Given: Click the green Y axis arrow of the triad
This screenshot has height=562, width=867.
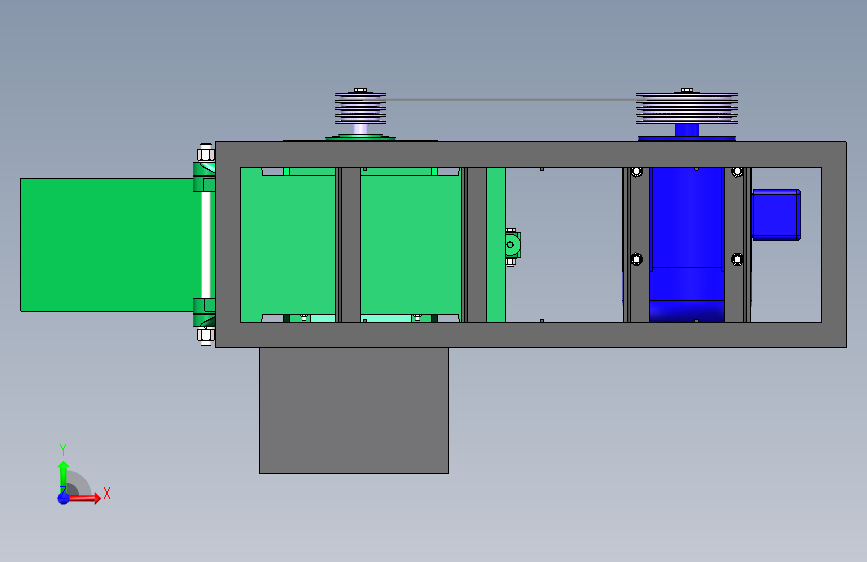Looking at the screenshot, I should [x=63, y=475].
